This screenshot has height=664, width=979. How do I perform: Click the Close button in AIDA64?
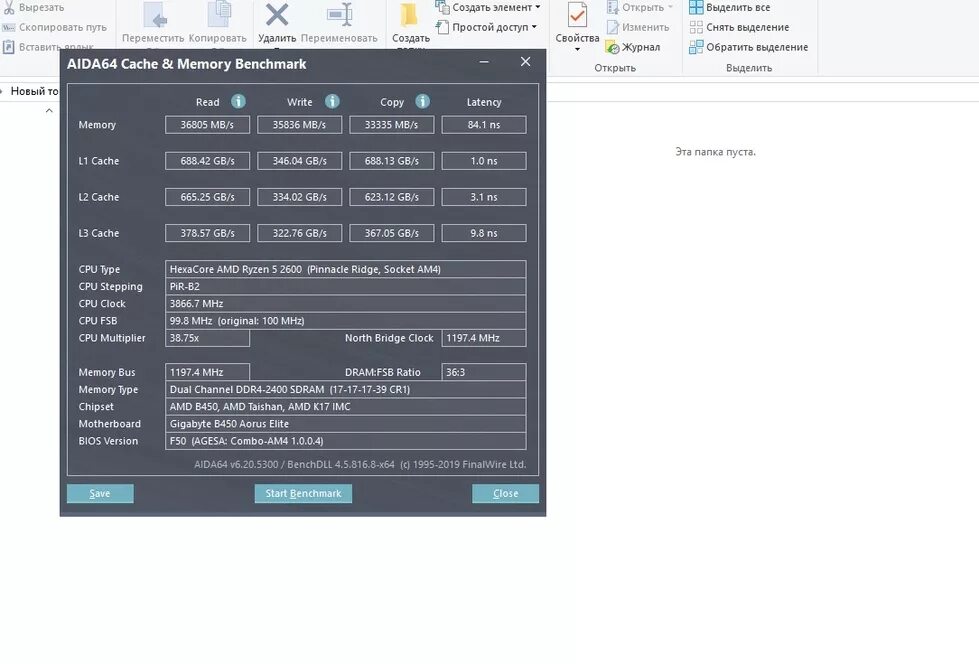505,493
